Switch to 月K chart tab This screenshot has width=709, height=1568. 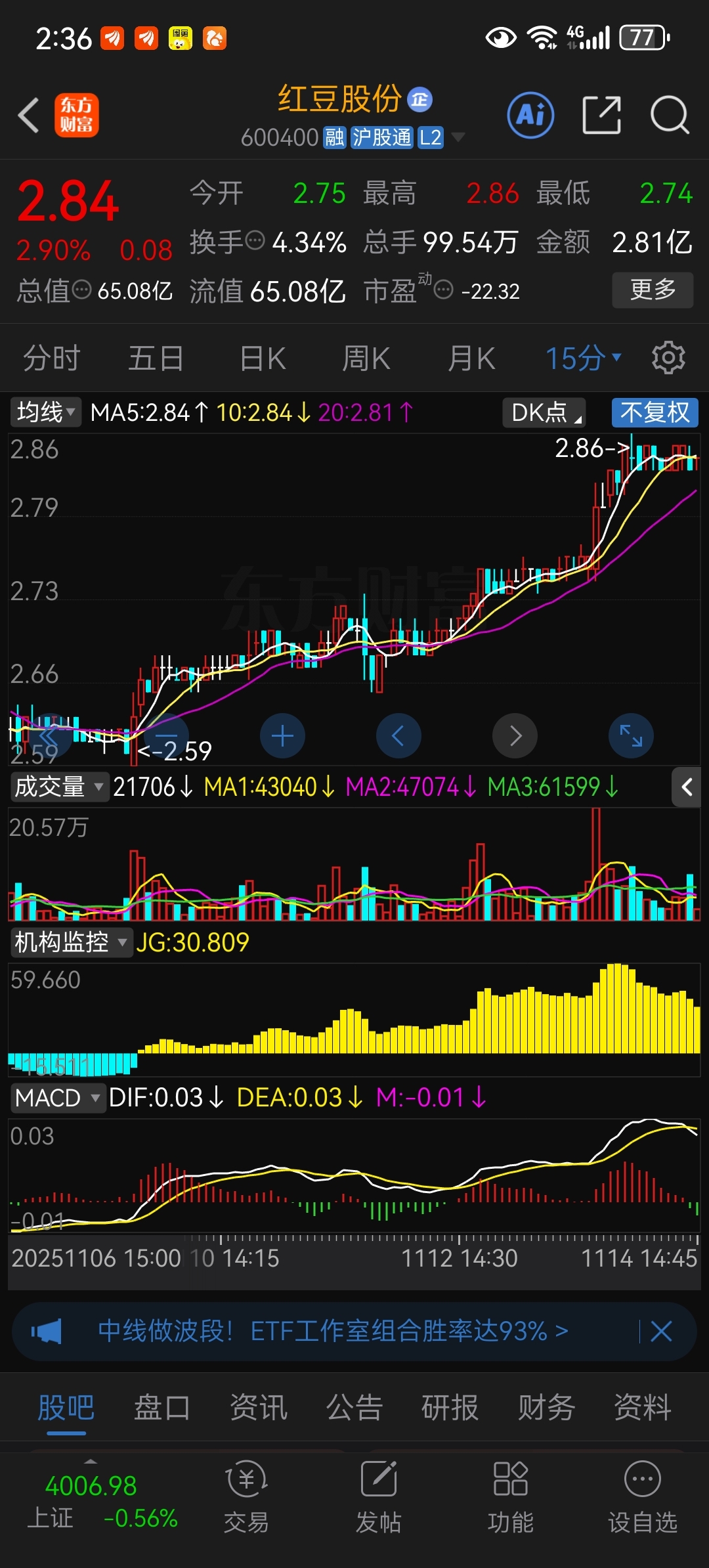(471, 358)
